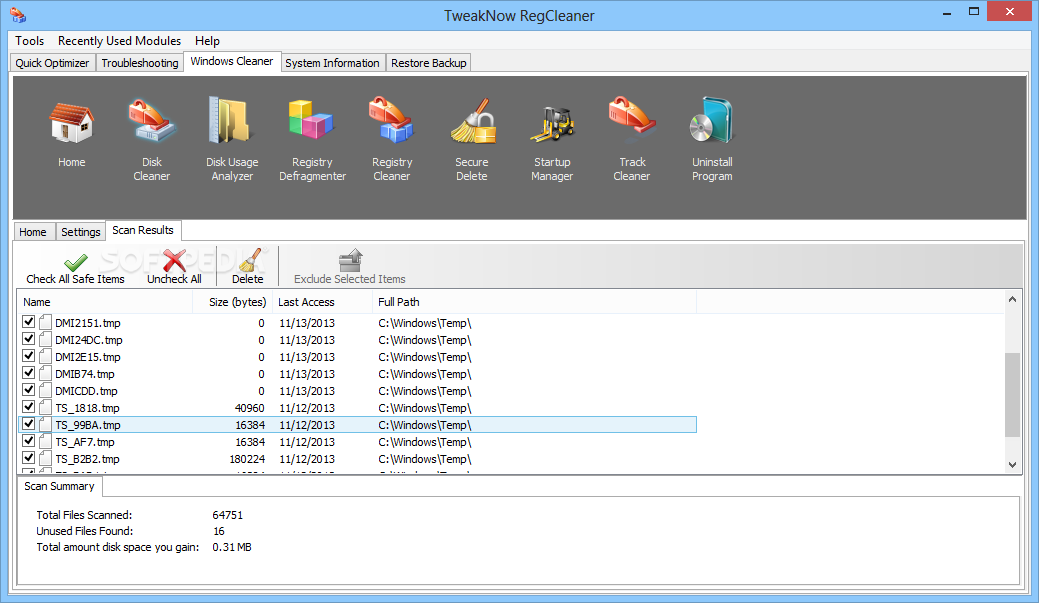Image resolution: width=1039 pixels, height=603 pixels.
Task: Open the Help menu
Action: click(207, 41)
